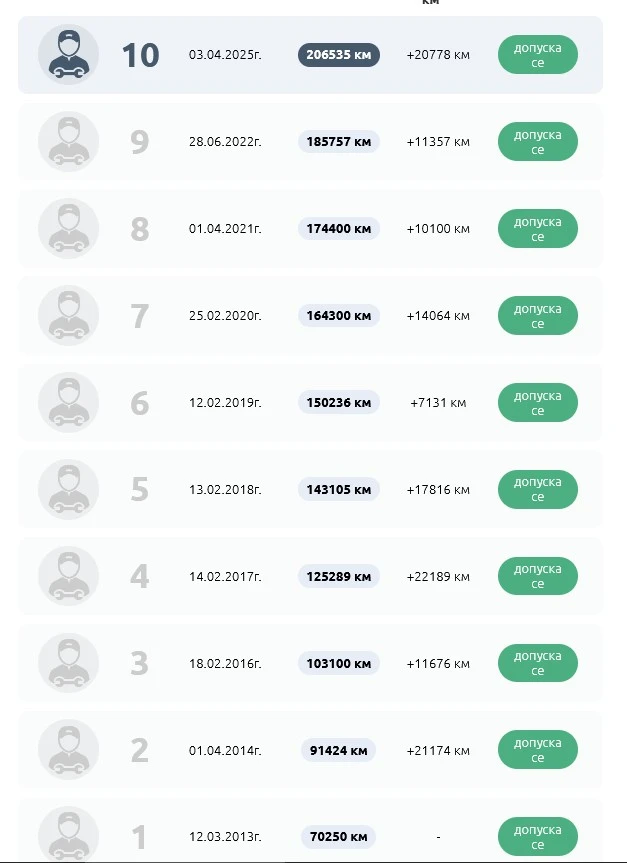Click the mechanic icon for inspection 5
The width and height of the screenshot is (627, 863).
click(68, 490)
